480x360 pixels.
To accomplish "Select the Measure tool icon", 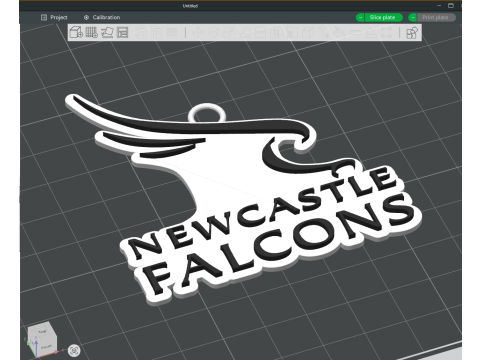I will pos(354,32).
